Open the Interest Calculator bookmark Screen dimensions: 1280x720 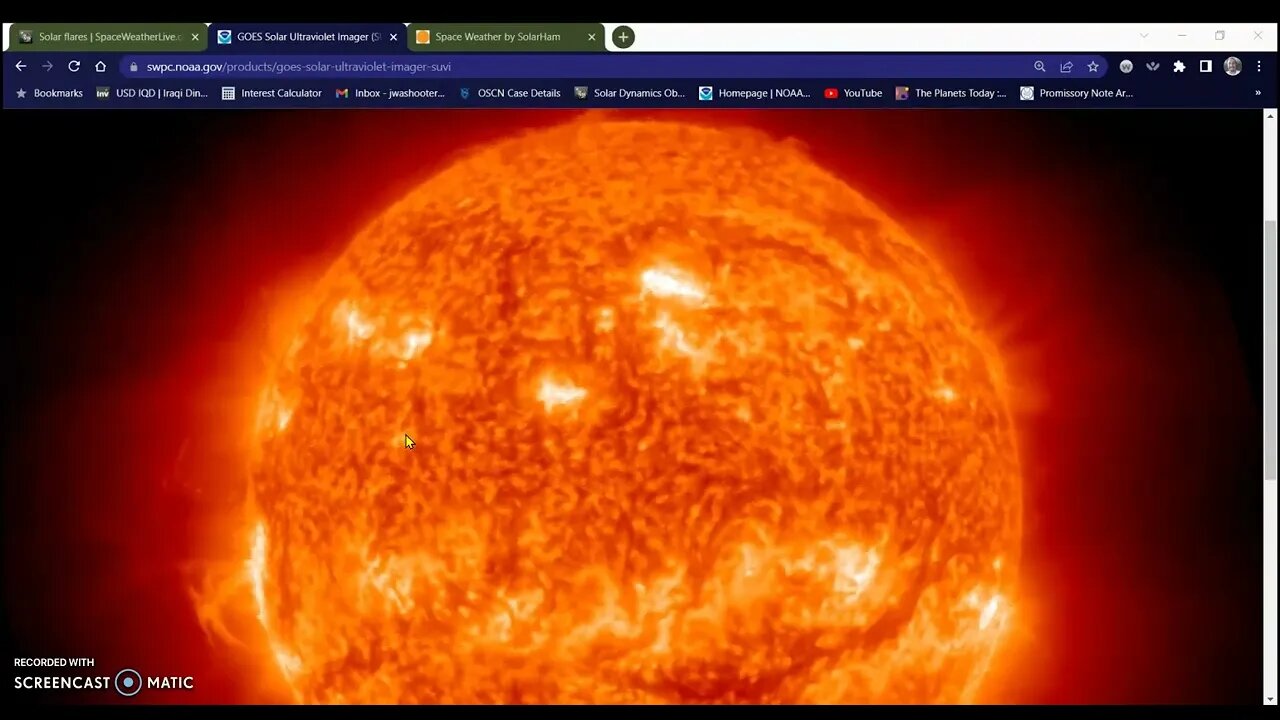click(x=272, y=93)
